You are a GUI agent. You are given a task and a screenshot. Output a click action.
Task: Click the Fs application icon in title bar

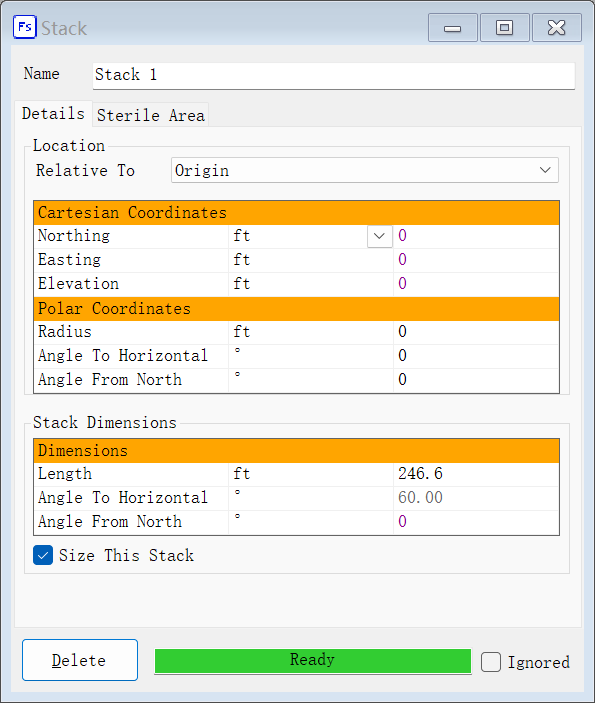[x=25, y=27]
